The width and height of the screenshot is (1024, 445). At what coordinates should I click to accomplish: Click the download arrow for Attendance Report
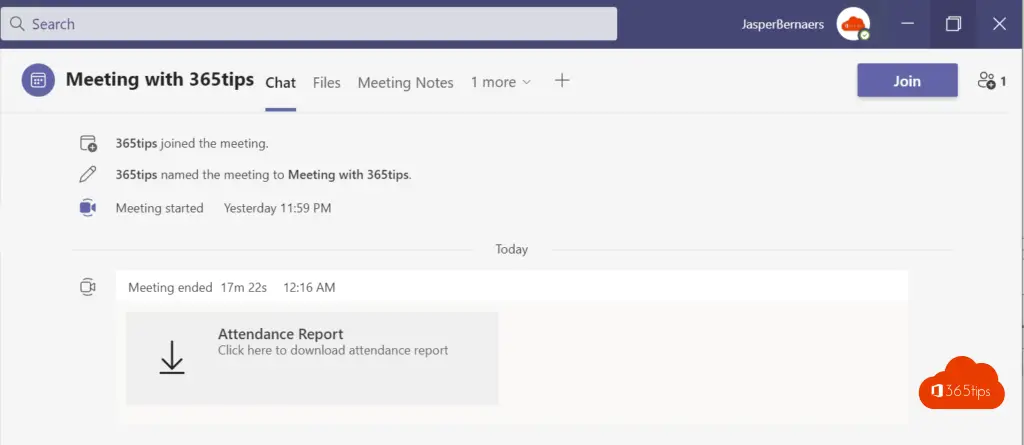[x=172, y=357]
